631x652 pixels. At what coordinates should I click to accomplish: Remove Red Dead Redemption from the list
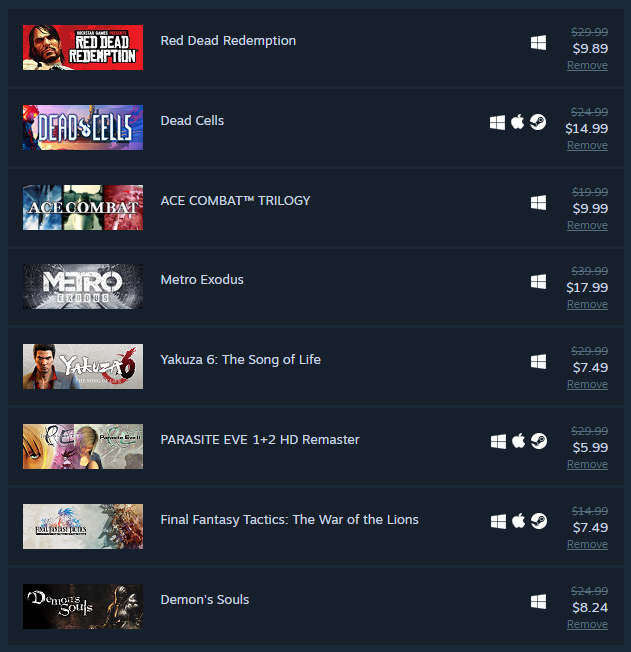click(x=587, y=65)
